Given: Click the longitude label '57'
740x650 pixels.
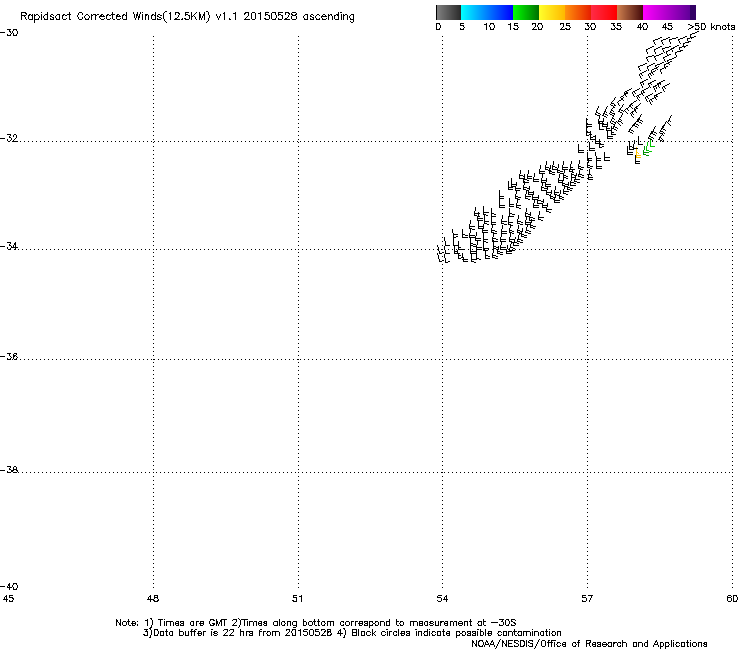Looking at the screenshot, I should coord(587,599).
